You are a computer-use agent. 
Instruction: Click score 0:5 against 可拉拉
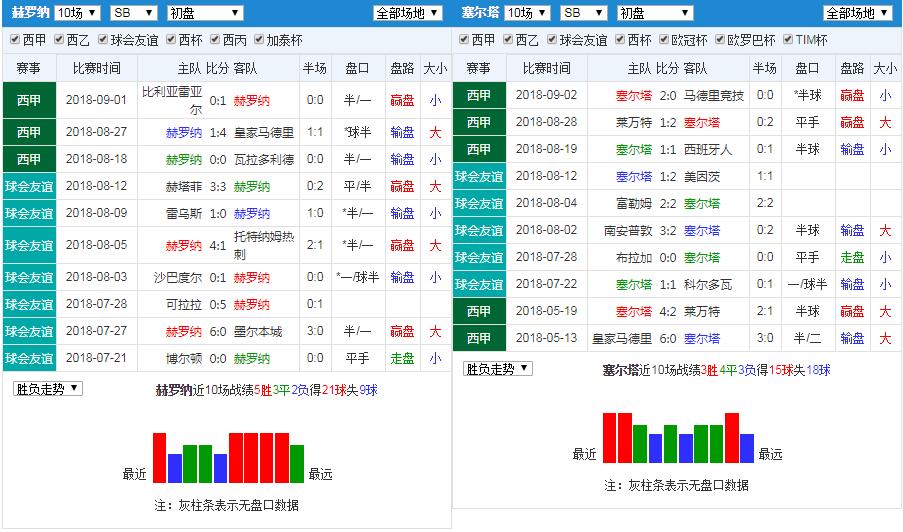point(218,305)
